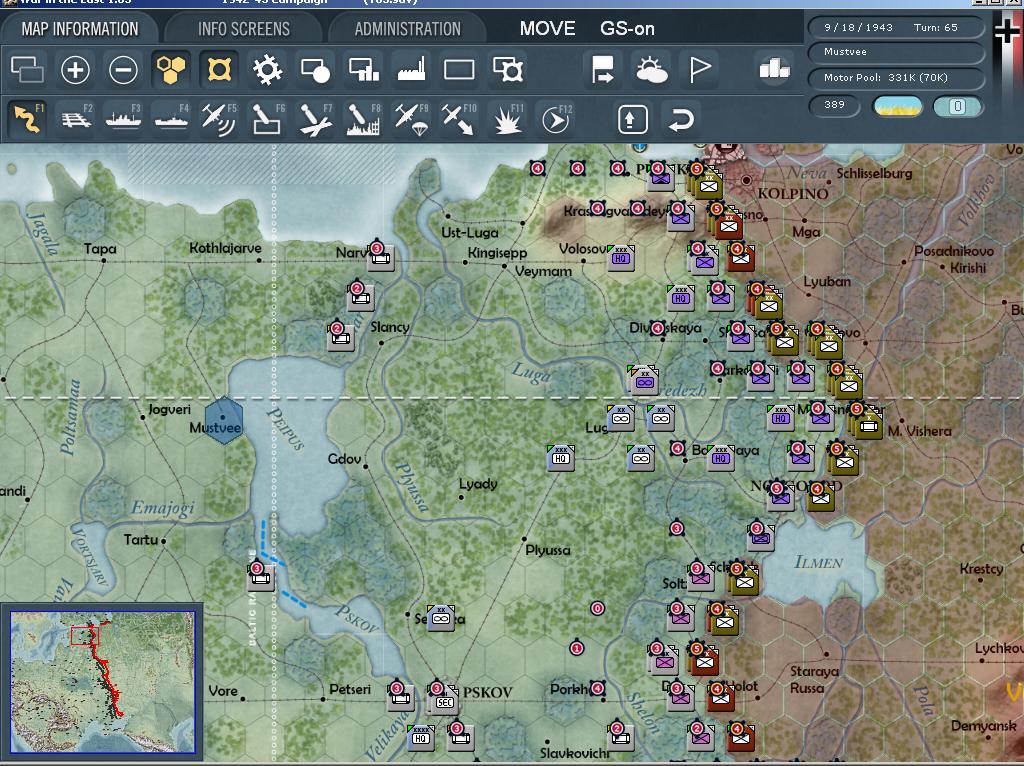Click the sun and cloud weather icon
Screen dimensions: 1024x766
tap(651, 69)
